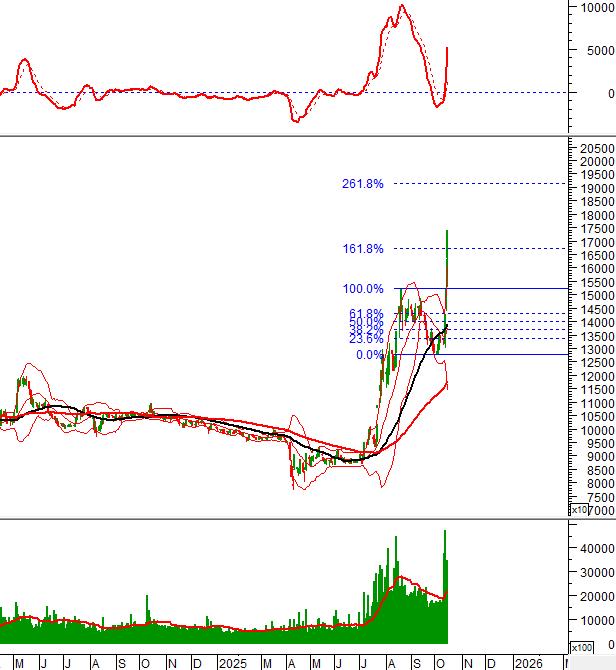Click the 20000 label on volume axis
Image resolution: width=616 pixels, height=670 pixels.
[x=596, y=597]
